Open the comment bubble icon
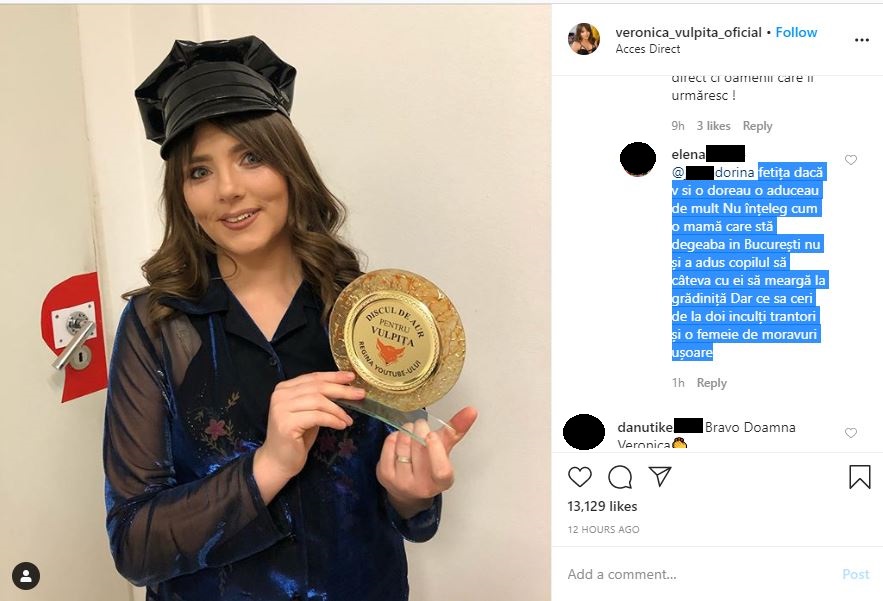This screenshot has height=601, width=883. (620, 477)
